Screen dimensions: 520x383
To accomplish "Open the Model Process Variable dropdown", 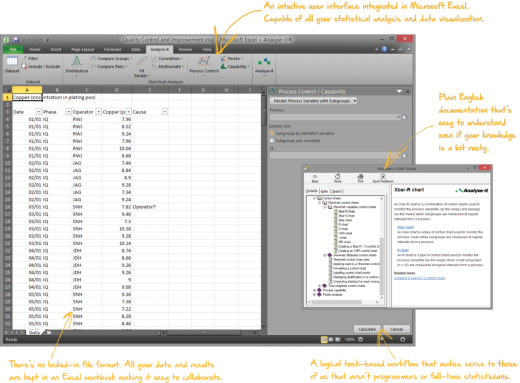I will click(313, 101).
